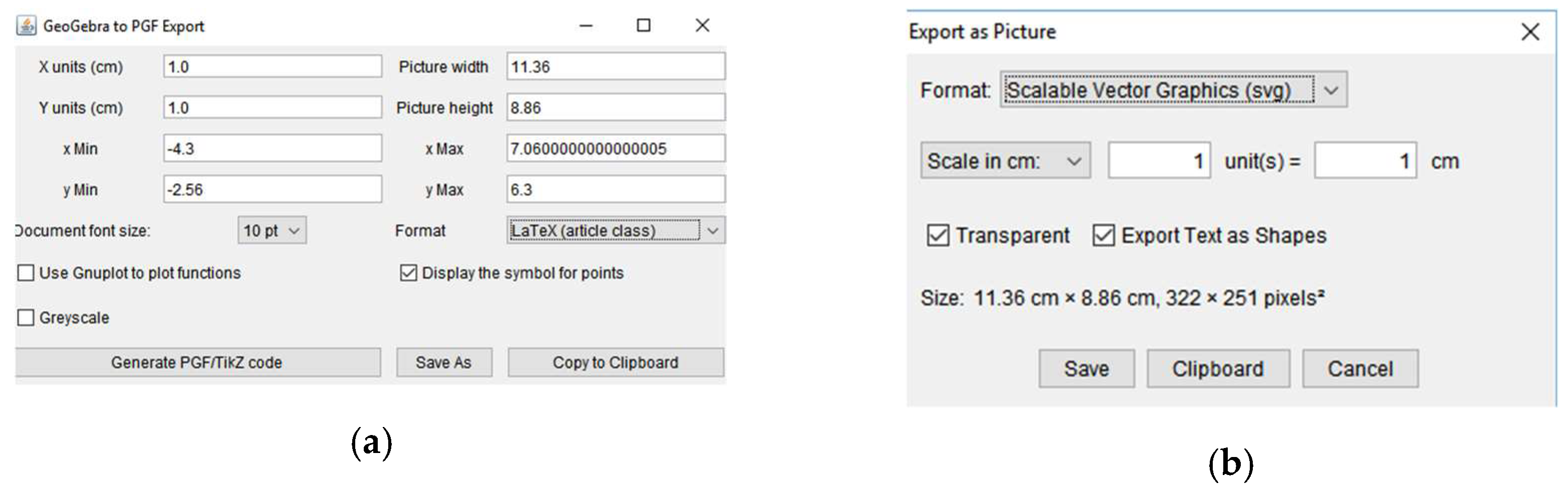
Task: Expand the Scalable Vector Graphics format dropdown
Action: (x=1173, y=90)
